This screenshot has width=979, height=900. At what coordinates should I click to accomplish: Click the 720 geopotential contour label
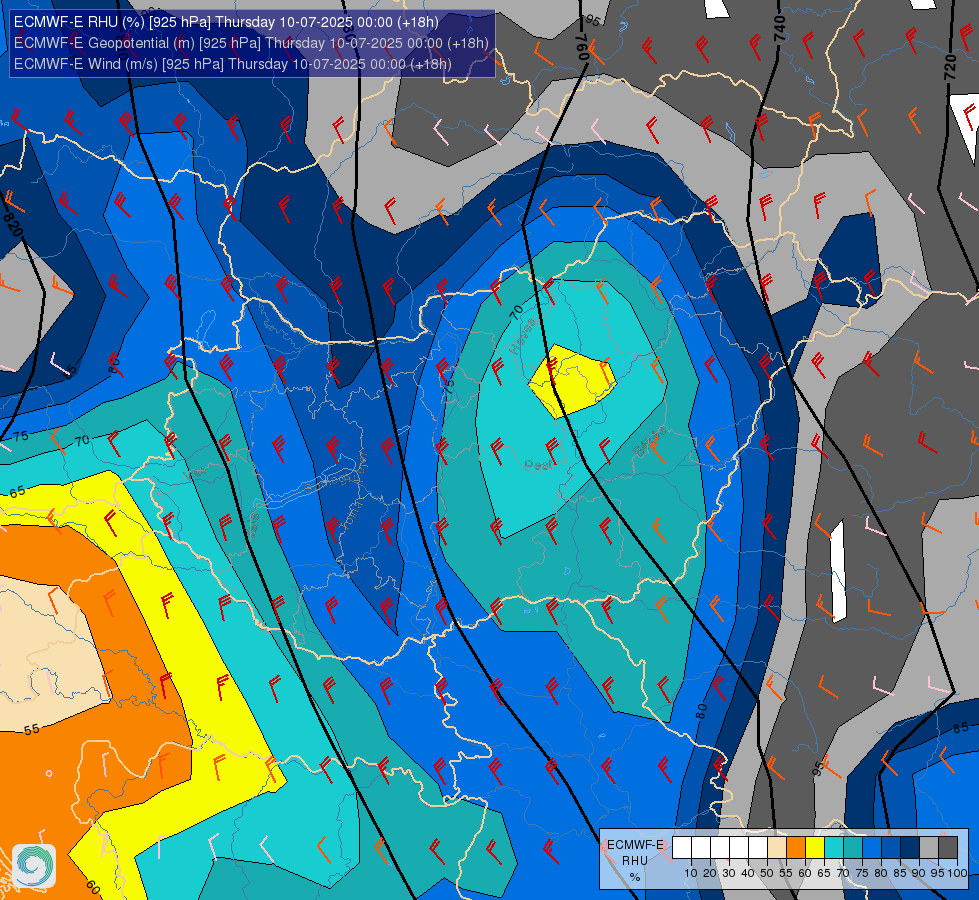(950, 67)
